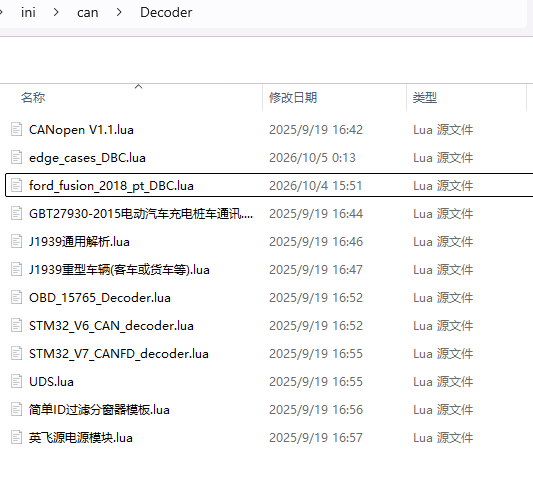Select the GBT27930-2015 charging protocol file
The width and height of the screenshot is (533, 483).
click(141, 213)
